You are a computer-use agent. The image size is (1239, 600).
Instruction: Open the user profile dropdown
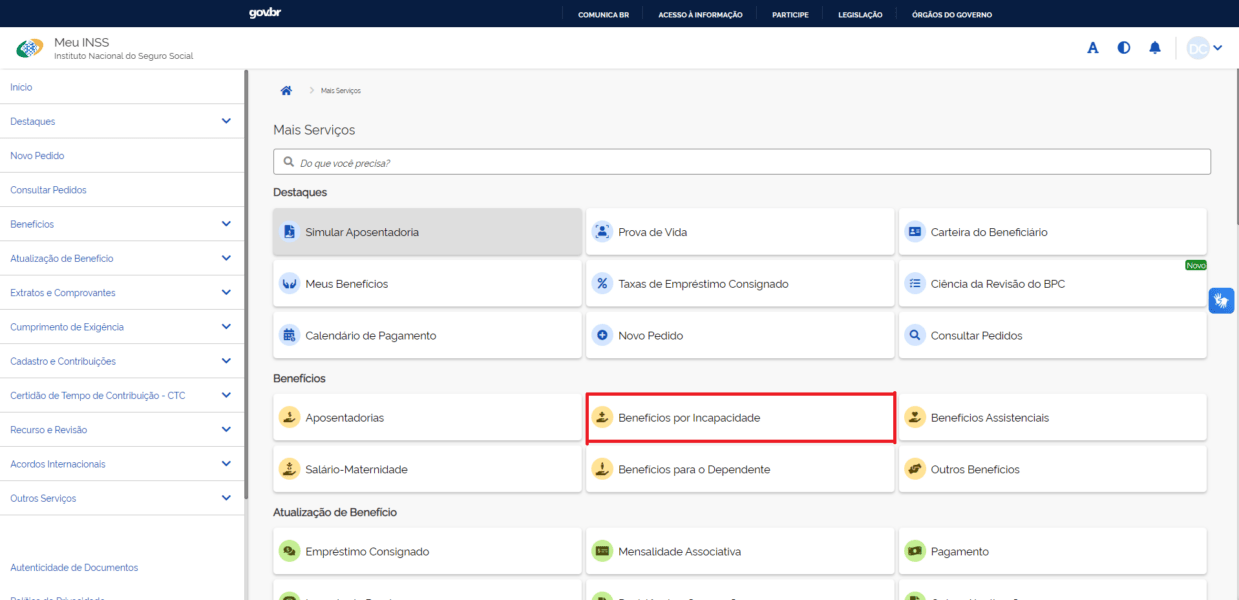[1204, 48]
